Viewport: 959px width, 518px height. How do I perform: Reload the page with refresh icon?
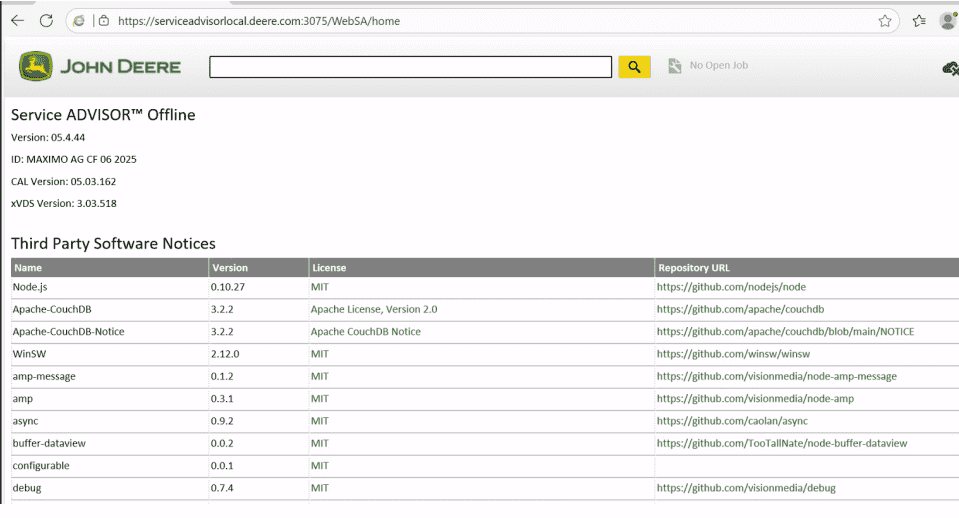[46, 20]
